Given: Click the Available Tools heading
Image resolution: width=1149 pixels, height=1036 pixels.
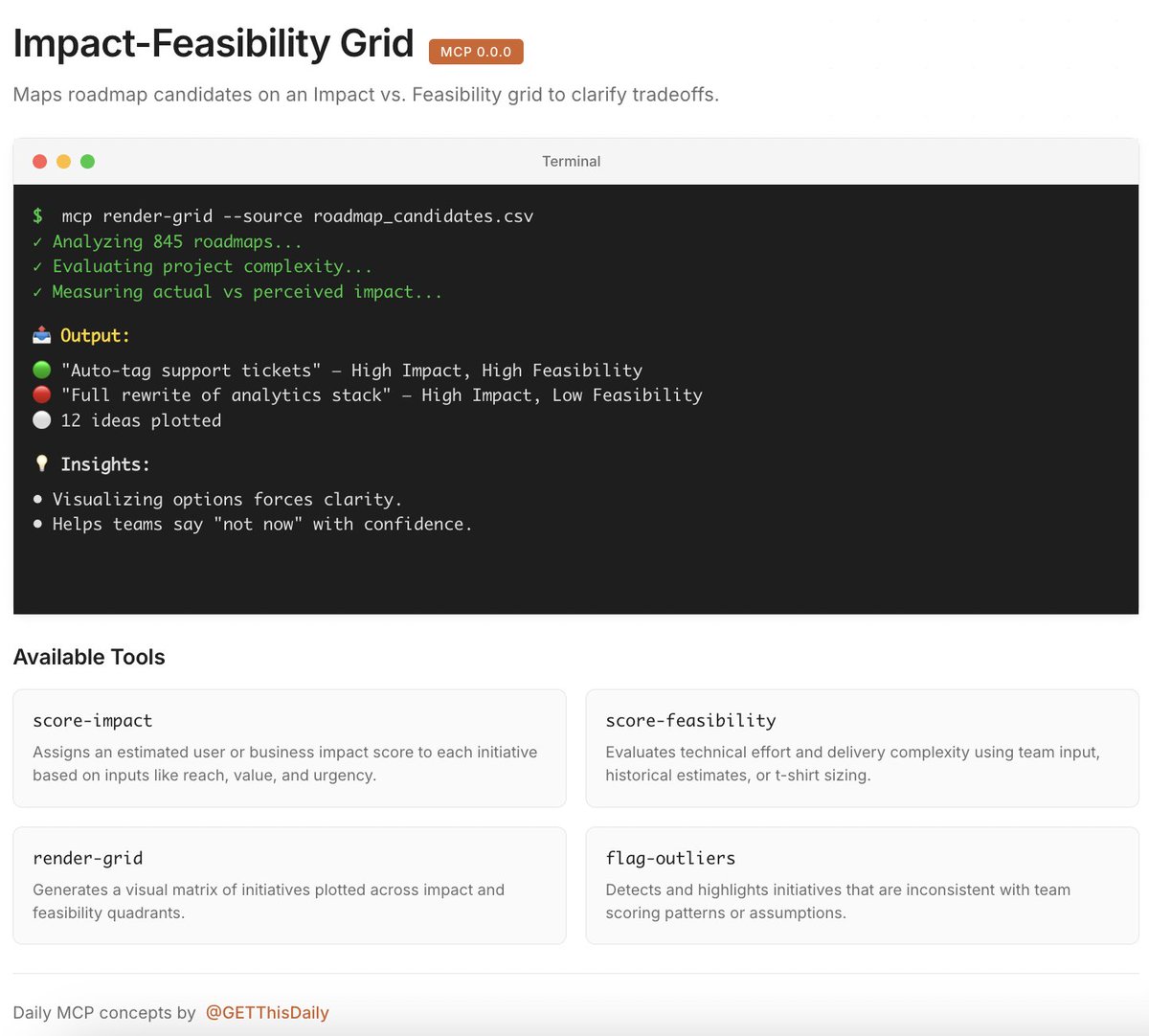Looking at the screenshot, I should click(x=89, y=657).
